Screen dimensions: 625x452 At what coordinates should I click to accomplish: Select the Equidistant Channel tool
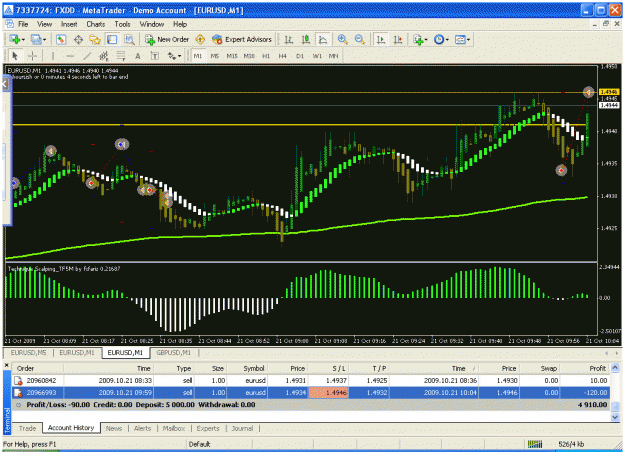(x=104, y=56)
